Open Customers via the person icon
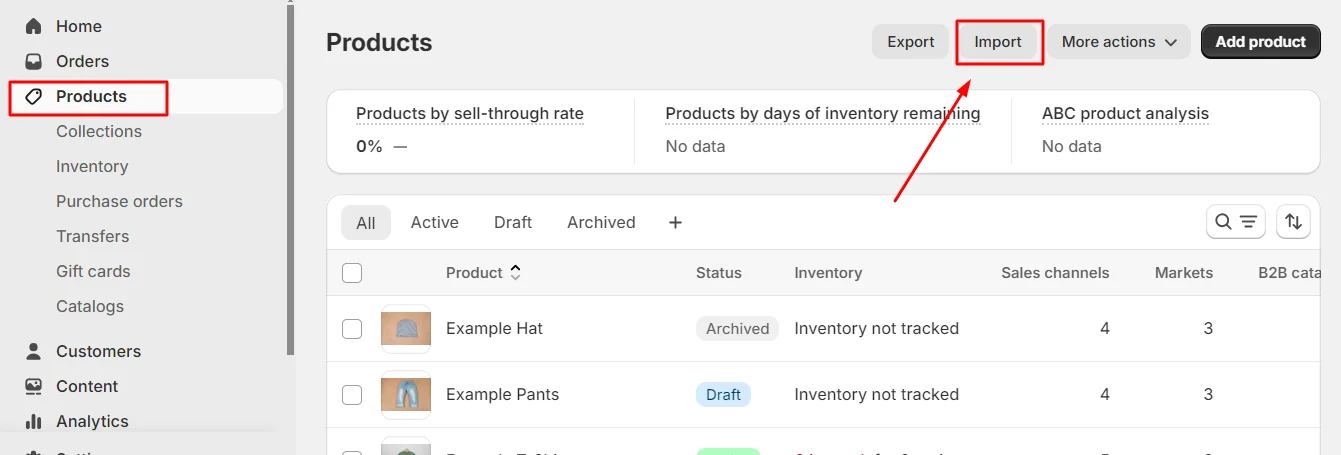1341x455 pixels. (x=34, y=351)
